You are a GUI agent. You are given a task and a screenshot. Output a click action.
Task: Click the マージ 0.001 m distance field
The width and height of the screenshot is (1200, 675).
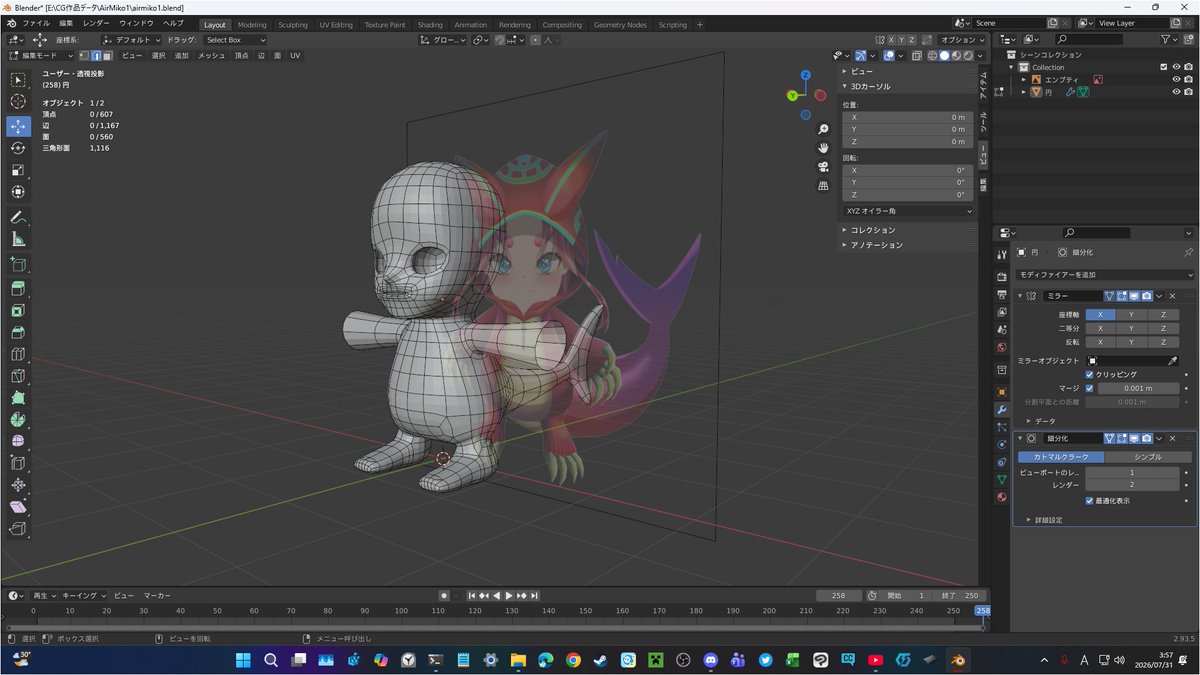point(1139,388)
